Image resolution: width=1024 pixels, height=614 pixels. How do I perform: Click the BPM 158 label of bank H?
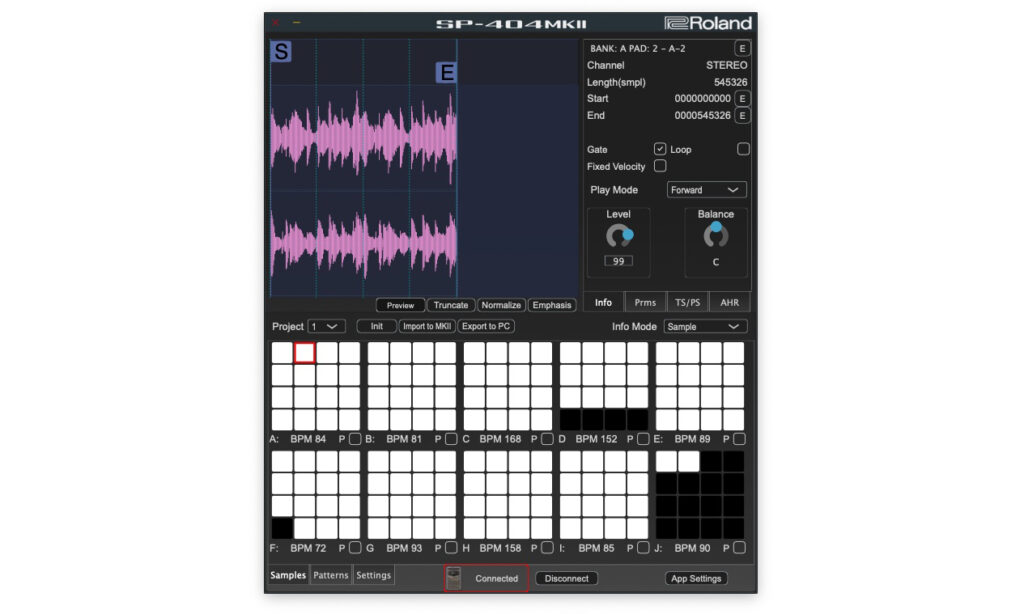(x=500, y=548)
